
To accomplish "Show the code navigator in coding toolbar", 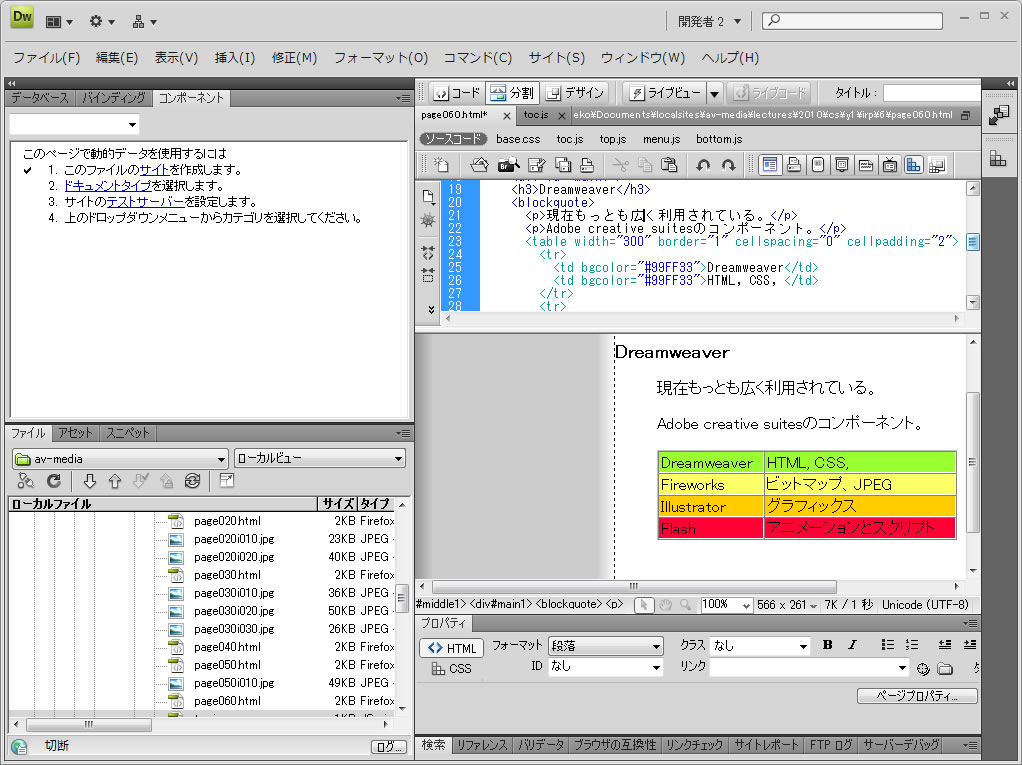I will click(x=428, y=220).
